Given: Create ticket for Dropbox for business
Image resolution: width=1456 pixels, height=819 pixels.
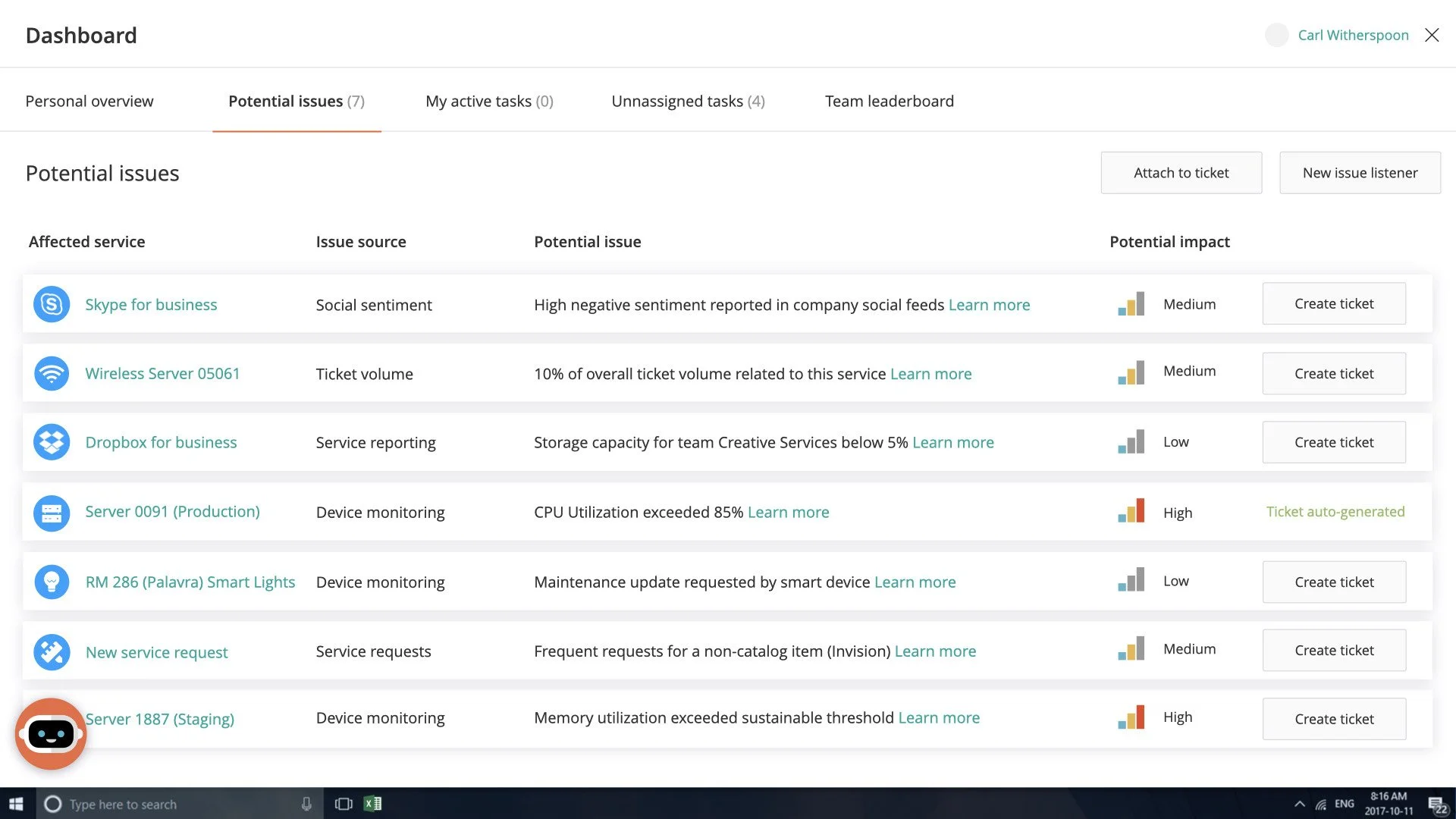Looking at the screenshot, I should 1334,442.
